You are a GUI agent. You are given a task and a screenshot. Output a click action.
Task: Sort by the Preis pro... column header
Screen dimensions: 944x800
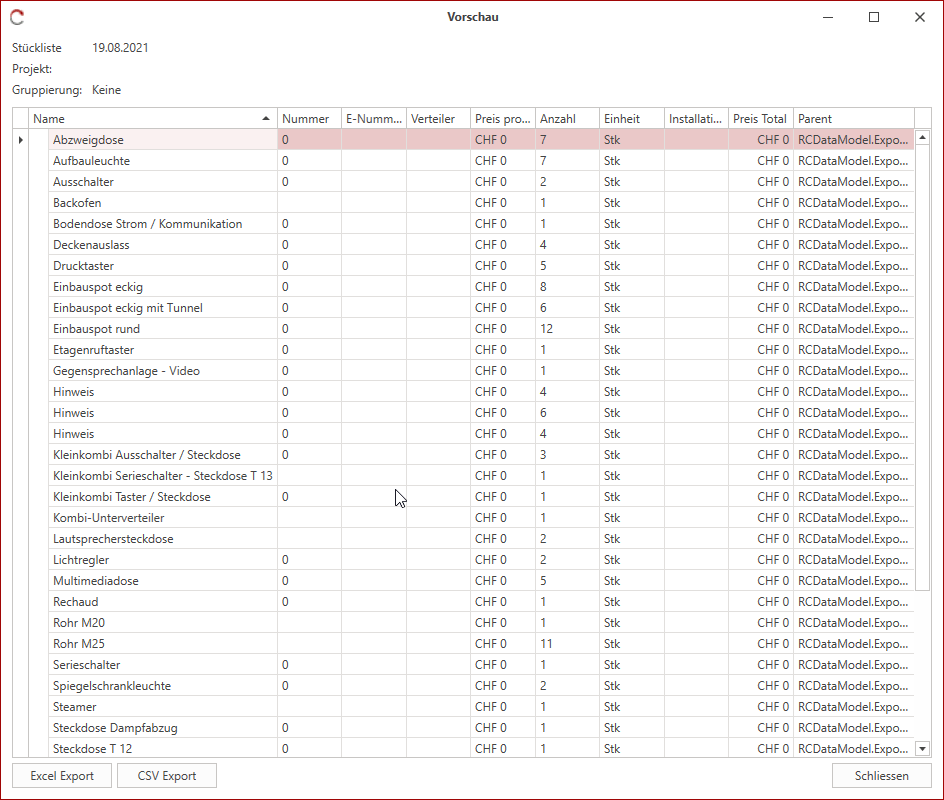click(x=503, y=119)
